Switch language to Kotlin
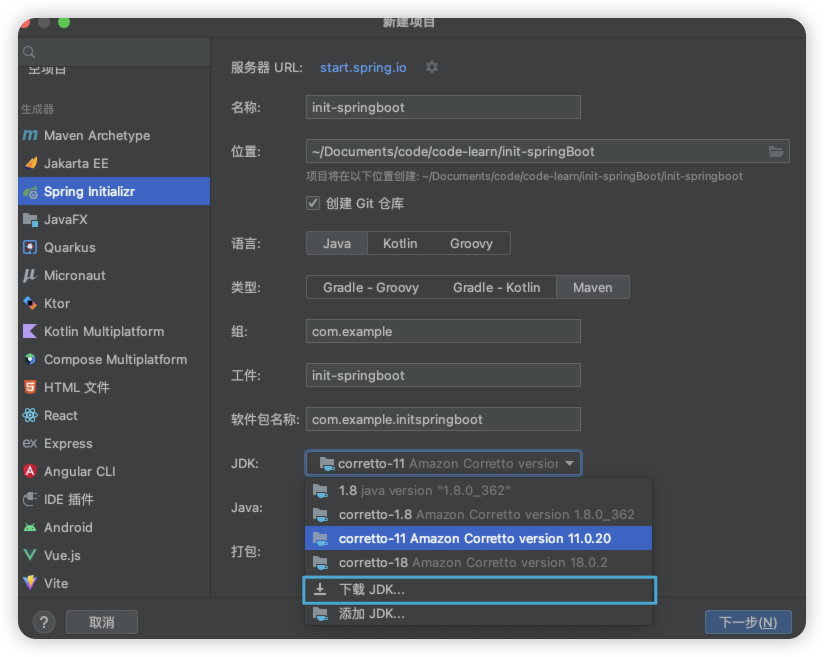 click(400, 243)
